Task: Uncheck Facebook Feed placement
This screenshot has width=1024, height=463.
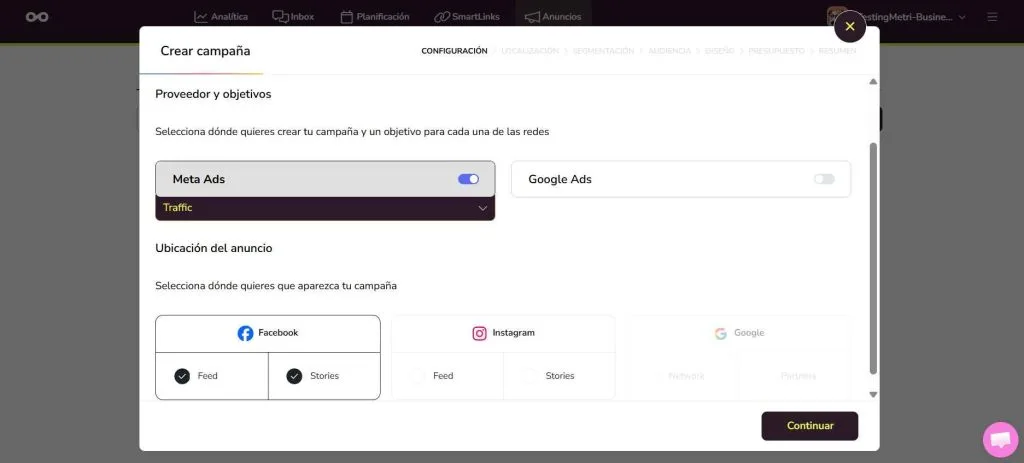Action: point(182,376)
